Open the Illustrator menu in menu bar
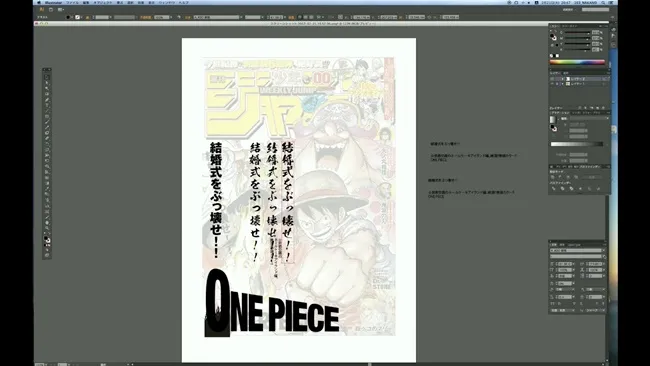 click(53, 2)
